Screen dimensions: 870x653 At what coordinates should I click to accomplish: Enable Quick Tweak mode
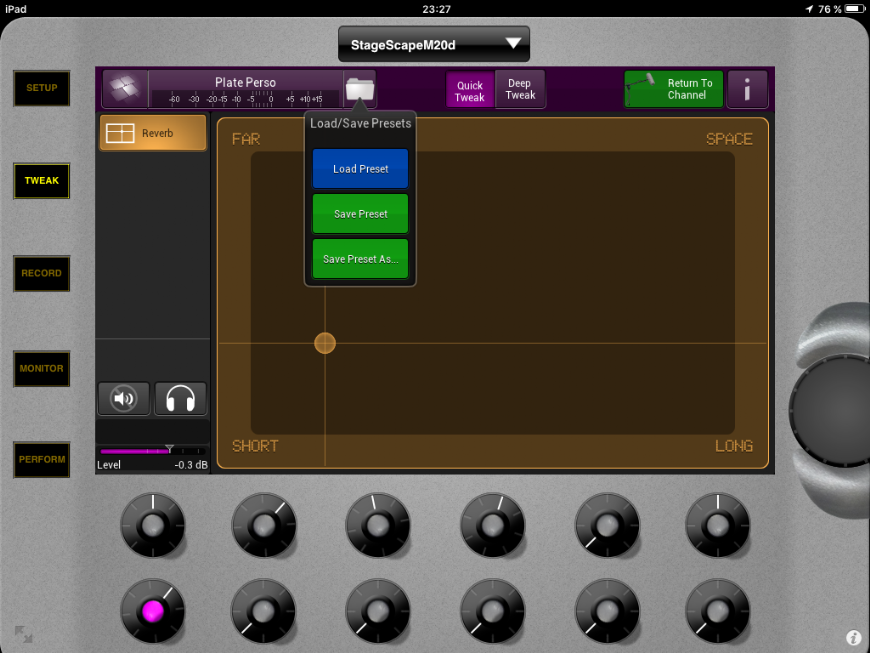click(470, 90)
